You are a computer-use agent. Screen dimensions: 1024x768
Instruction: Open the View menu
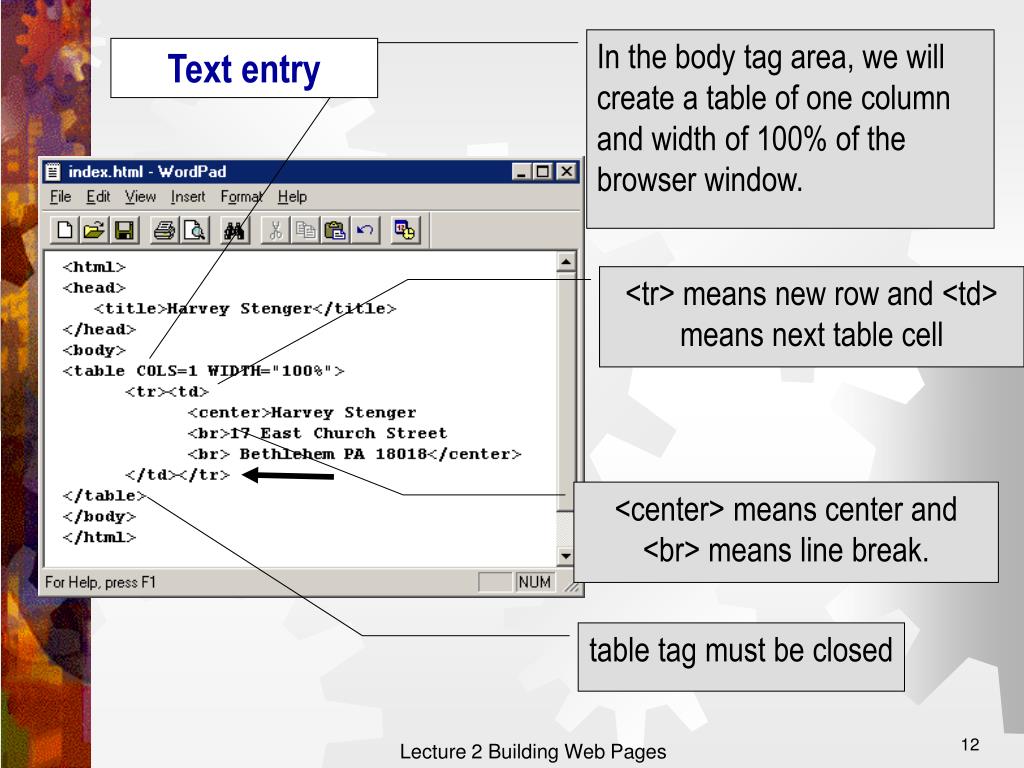(140, 197)
